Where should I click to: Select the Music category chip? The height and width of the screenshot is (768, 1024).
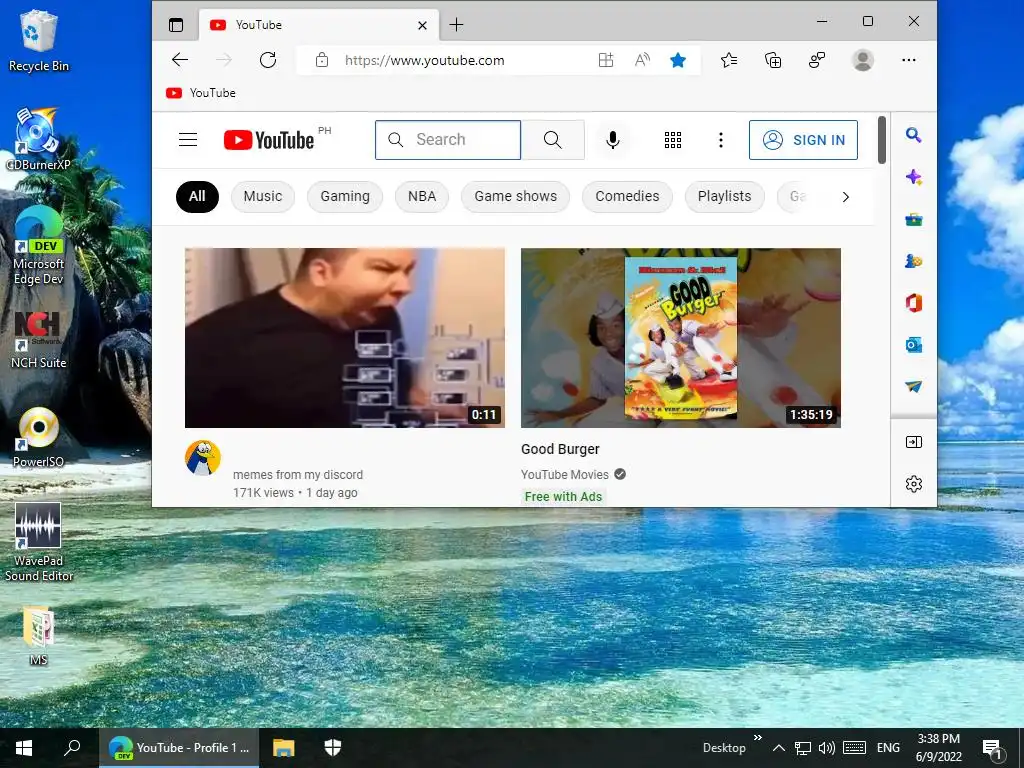point(263,197)
